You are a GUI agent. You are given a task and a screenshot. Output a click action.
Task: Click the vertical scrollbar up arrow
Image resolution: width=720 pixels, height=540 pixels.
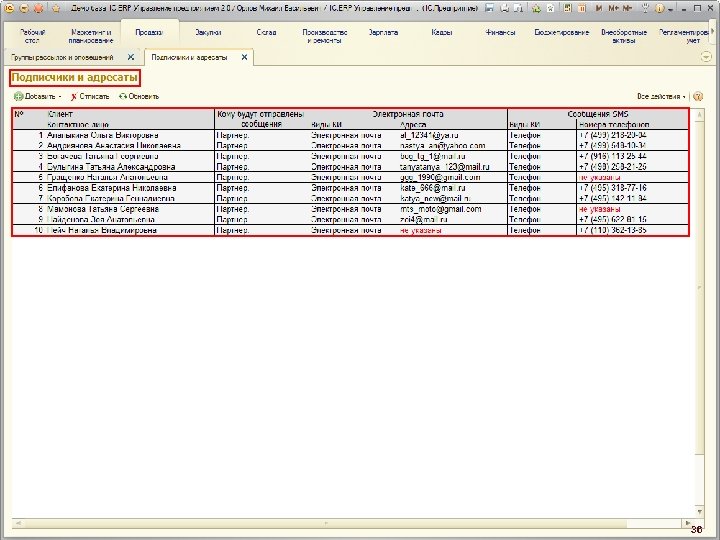pyautogui.click(x=699, y=114)
